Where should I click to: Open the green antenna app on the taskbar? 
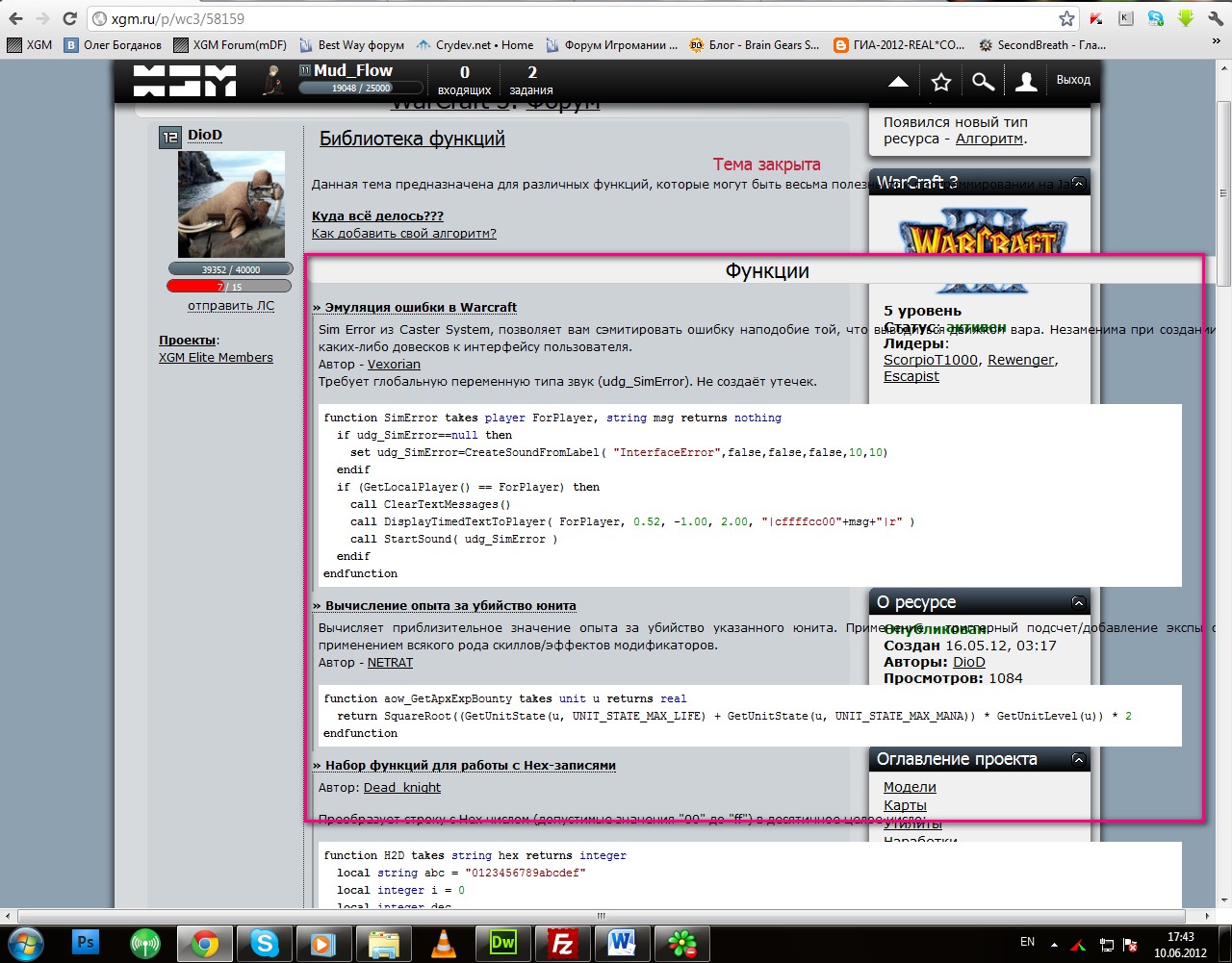click(x=144, y=943)
